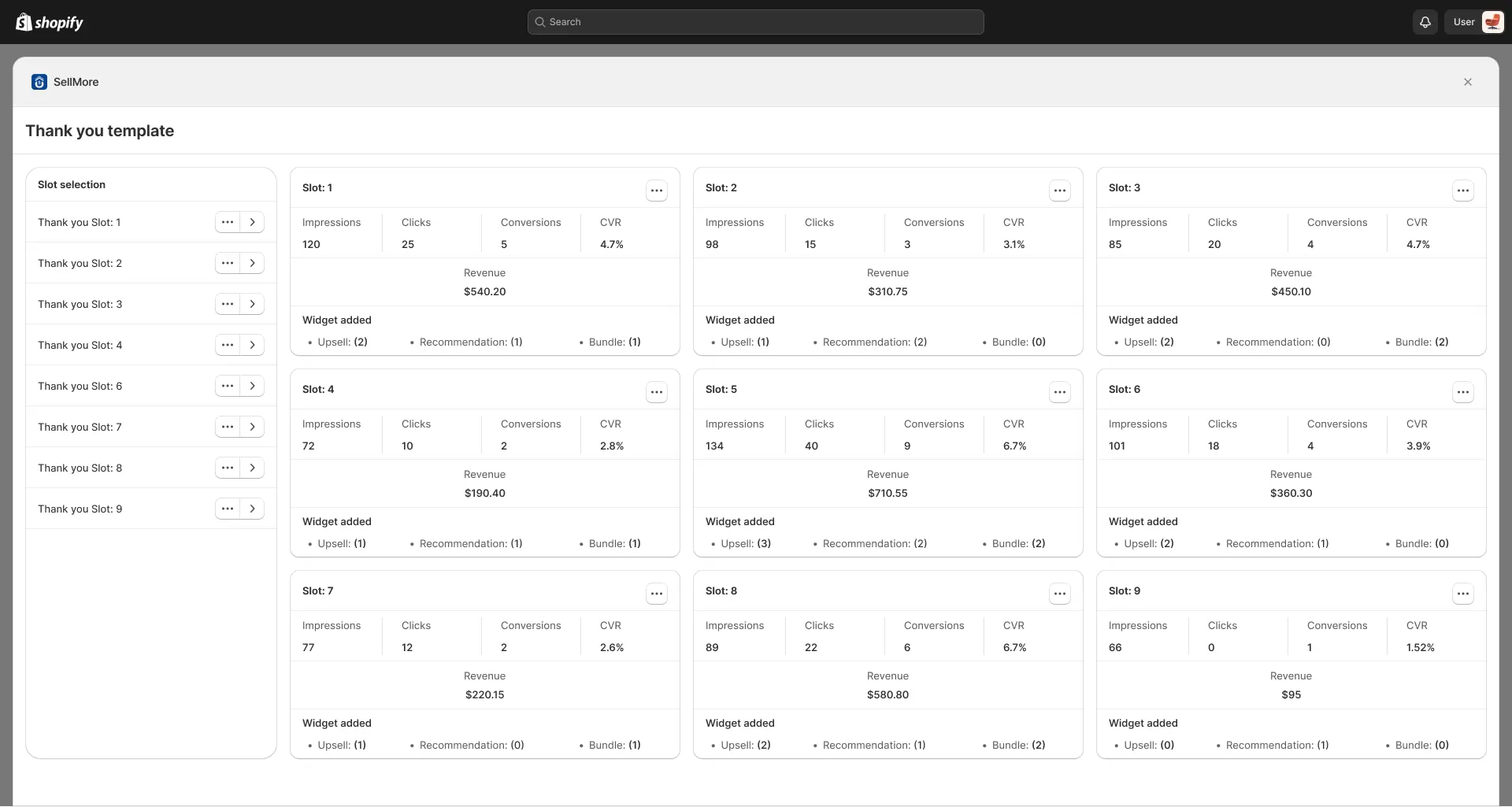Select the Thank you Slot: 1 row label

[80, 222]
